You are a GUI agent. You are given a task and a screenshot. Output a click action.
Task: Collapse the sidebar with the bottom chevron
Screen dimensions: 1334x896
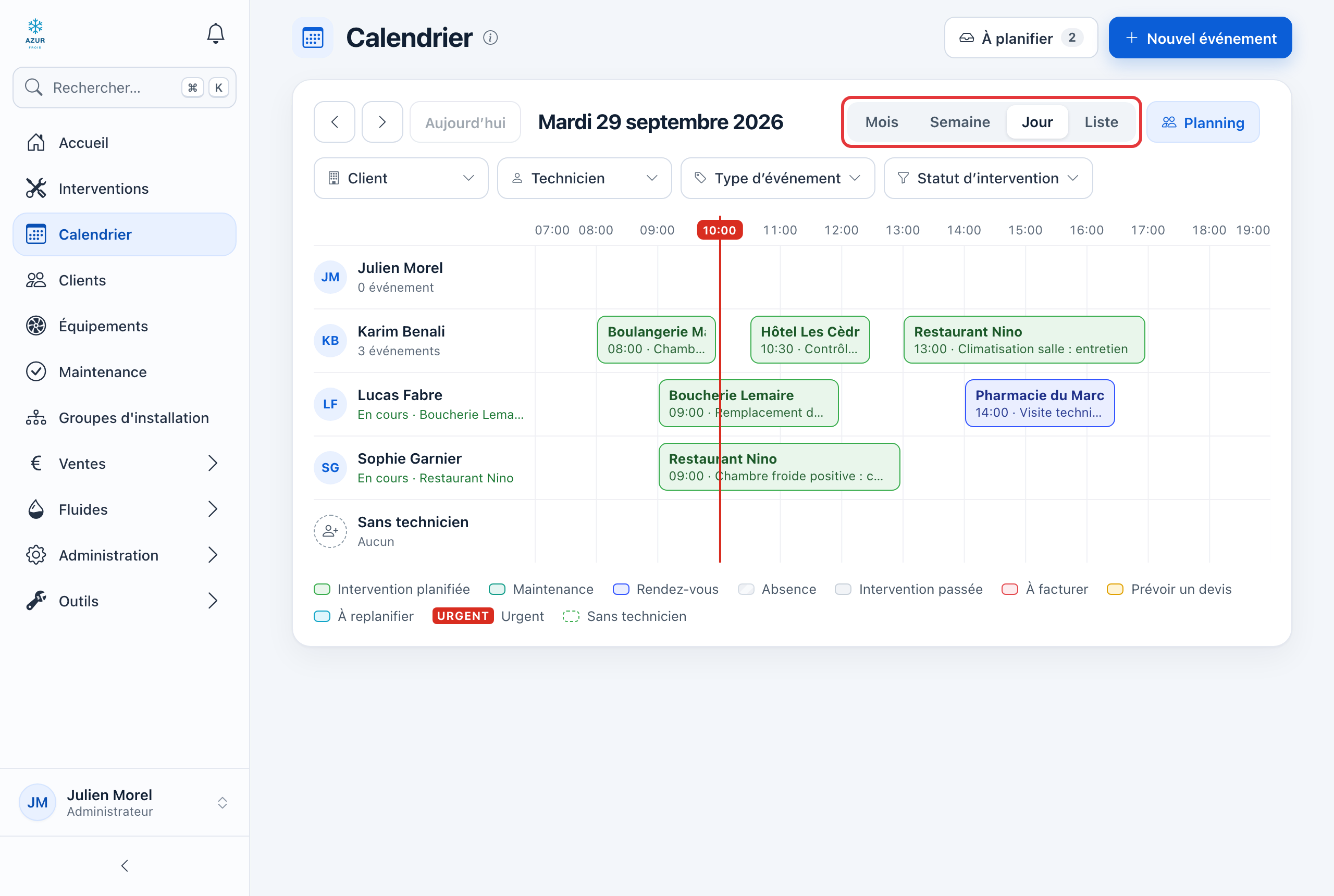pyautogui.click(x=125, y=866)
